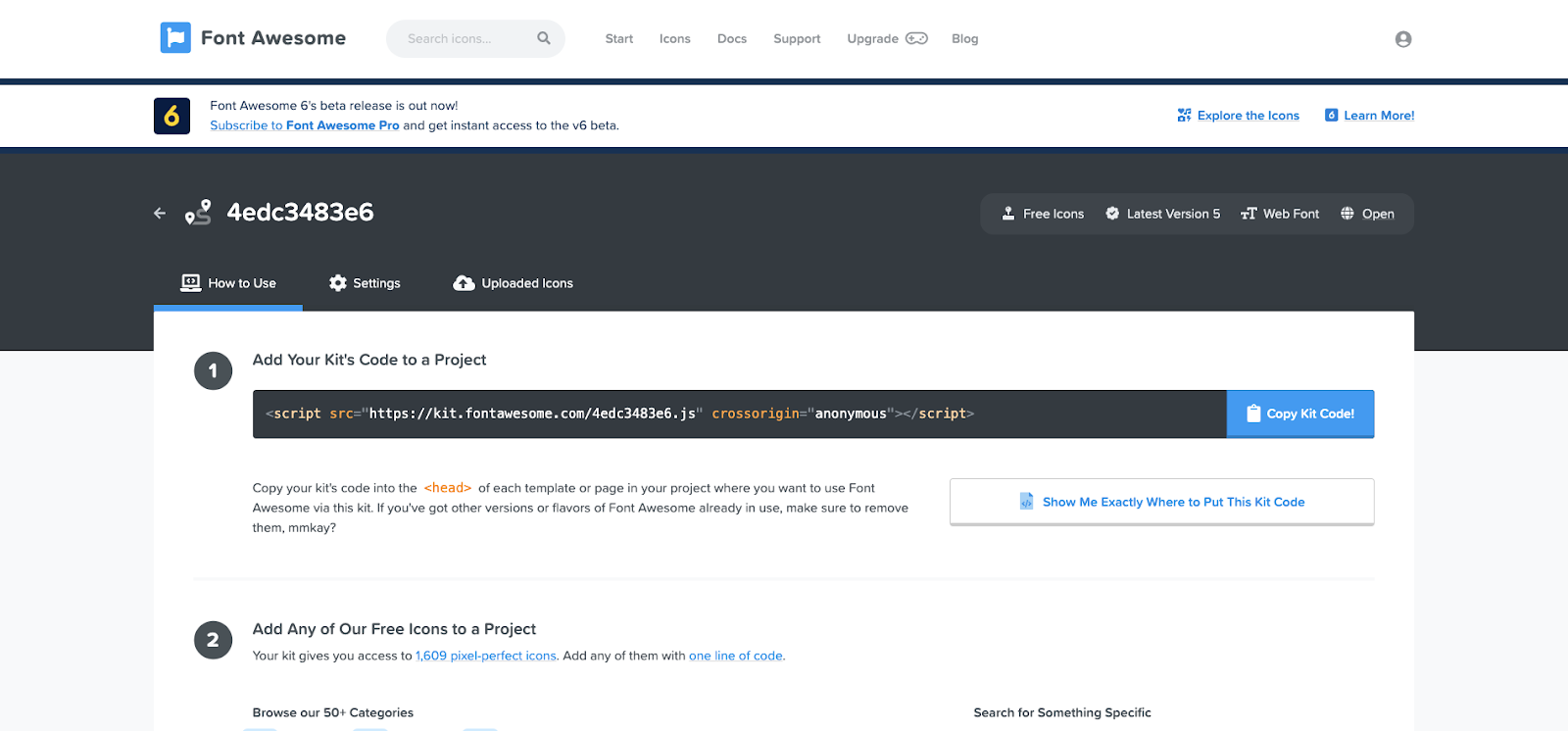Click the Explore the Icons glyph
1568x731 pixels.
(x=1185, y=116)
